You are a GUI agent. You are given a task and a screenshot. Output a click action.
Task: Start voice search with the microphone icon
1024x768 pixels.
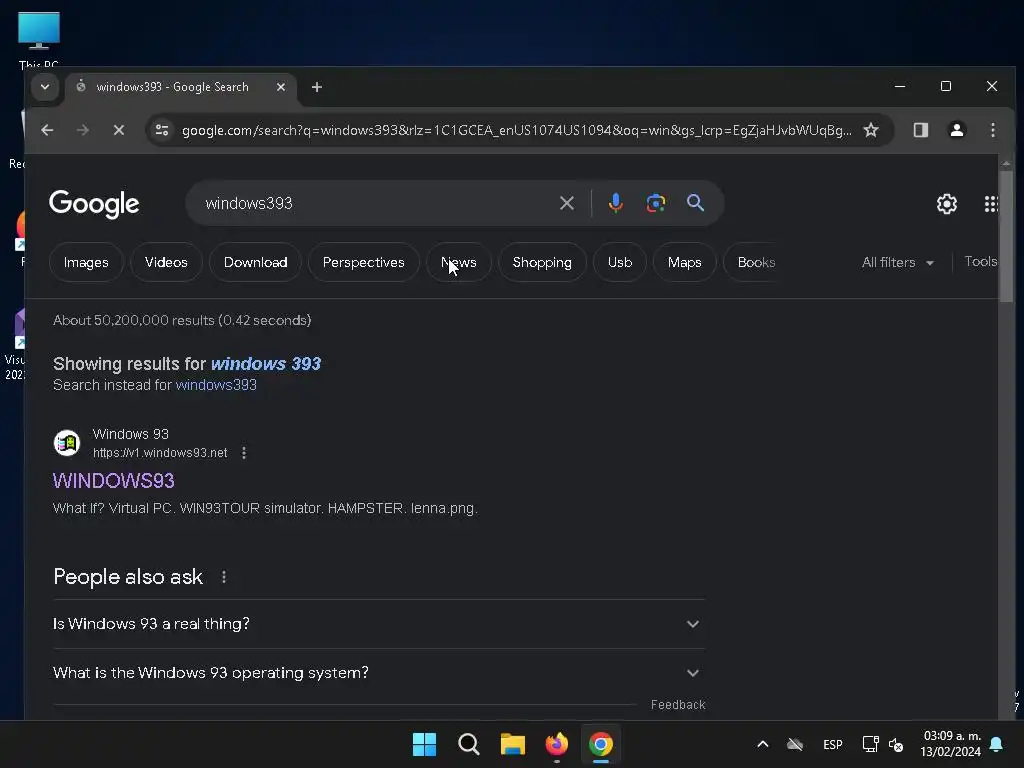point(615,203)
